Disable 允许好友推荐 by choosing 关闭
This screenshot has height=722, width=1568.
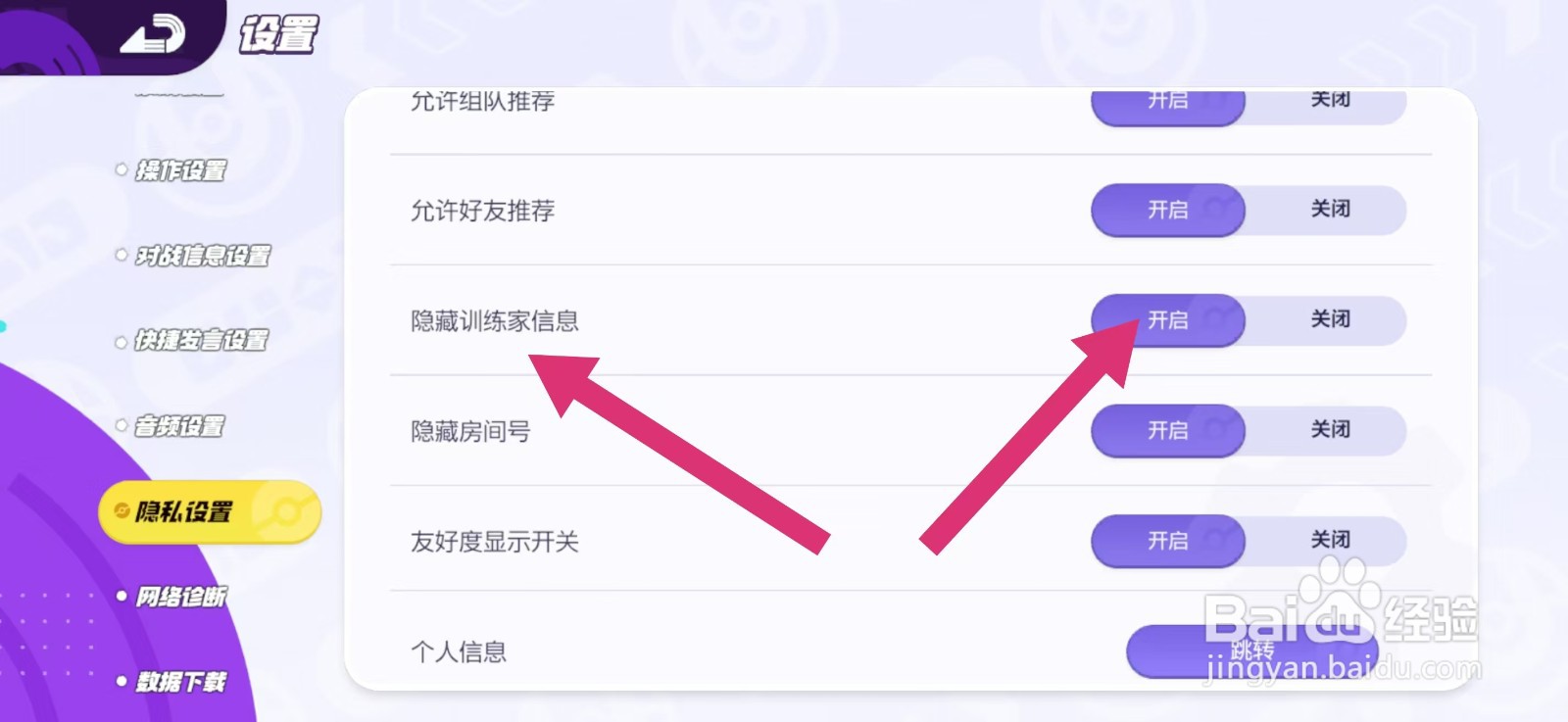click(x=1330, y=210)
